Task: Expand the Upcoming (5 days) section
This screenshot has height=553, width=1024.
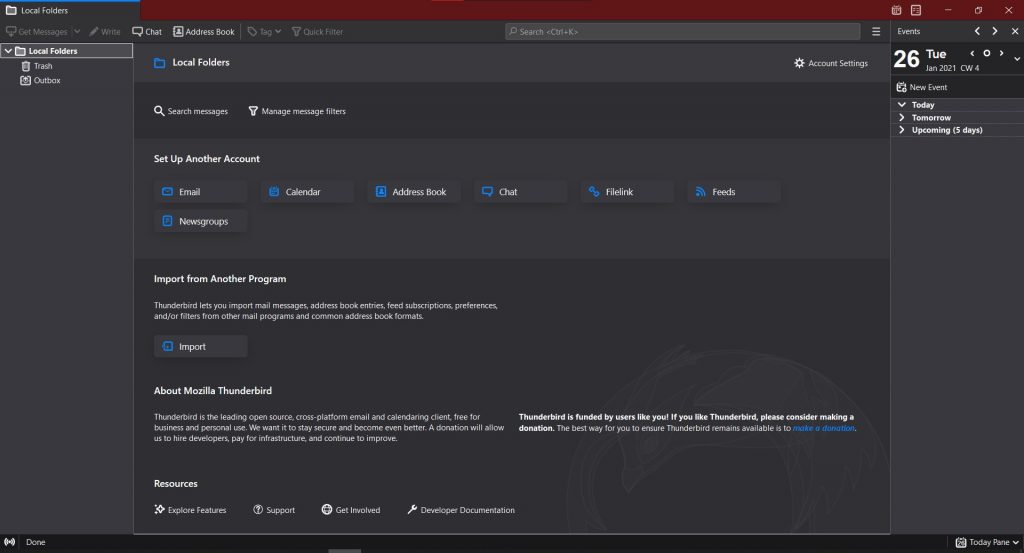Action: 901,130
